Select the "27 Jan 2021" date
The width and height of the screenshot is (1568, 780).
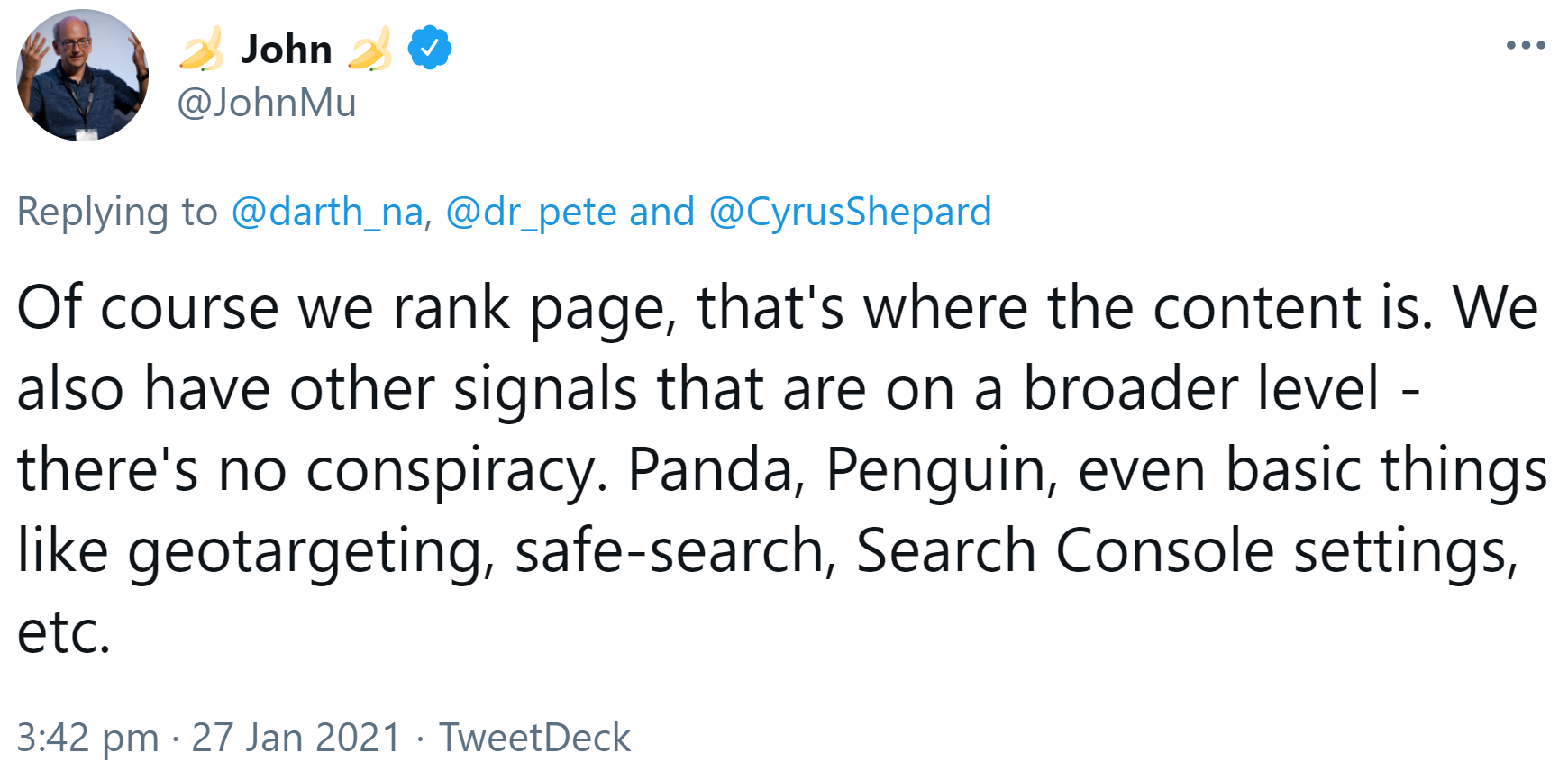[296, 738]
